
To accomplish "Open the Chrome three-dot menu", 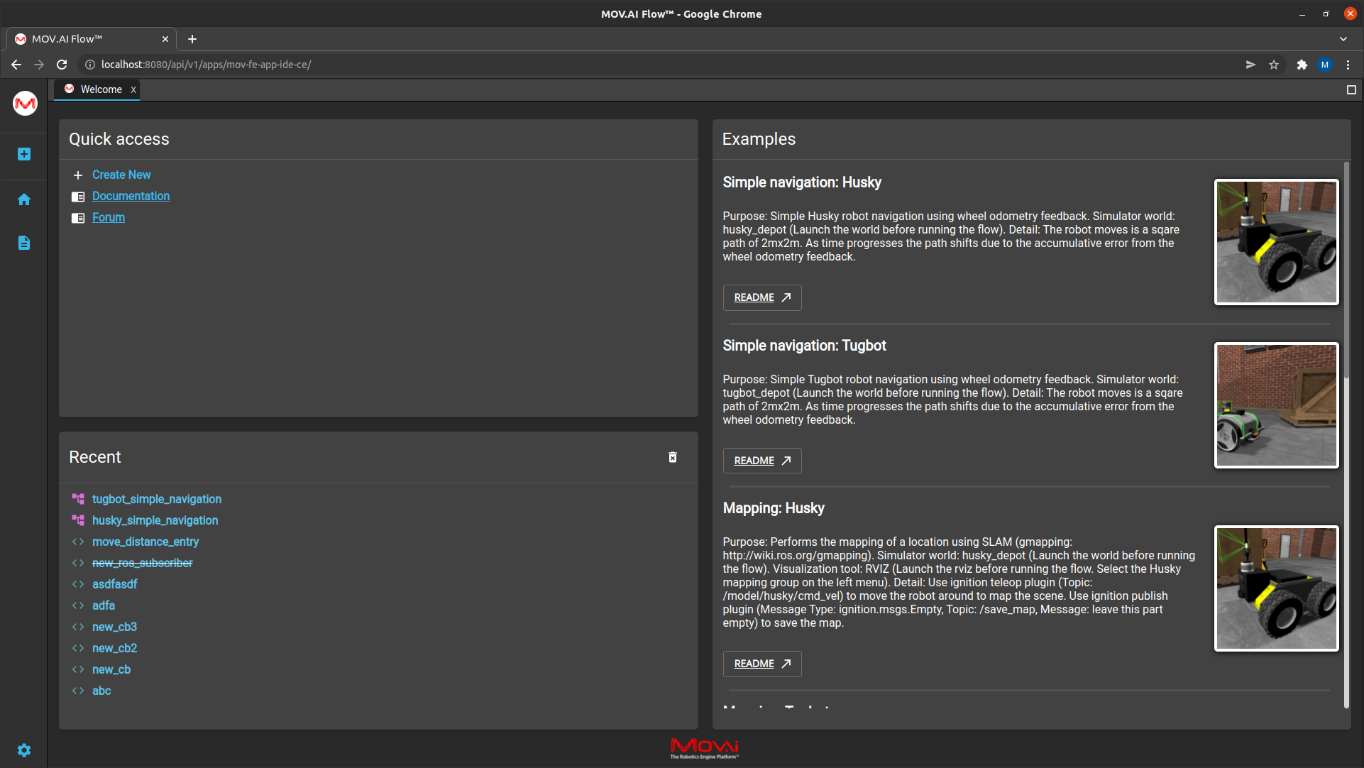I will (x=1348, y=64).
